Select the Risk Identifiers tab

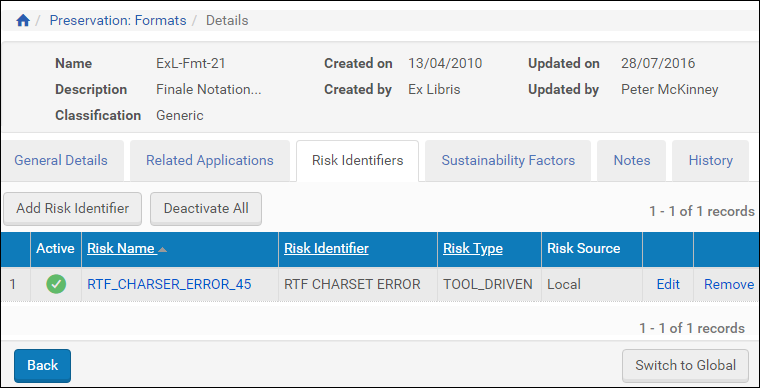point(358,160)
